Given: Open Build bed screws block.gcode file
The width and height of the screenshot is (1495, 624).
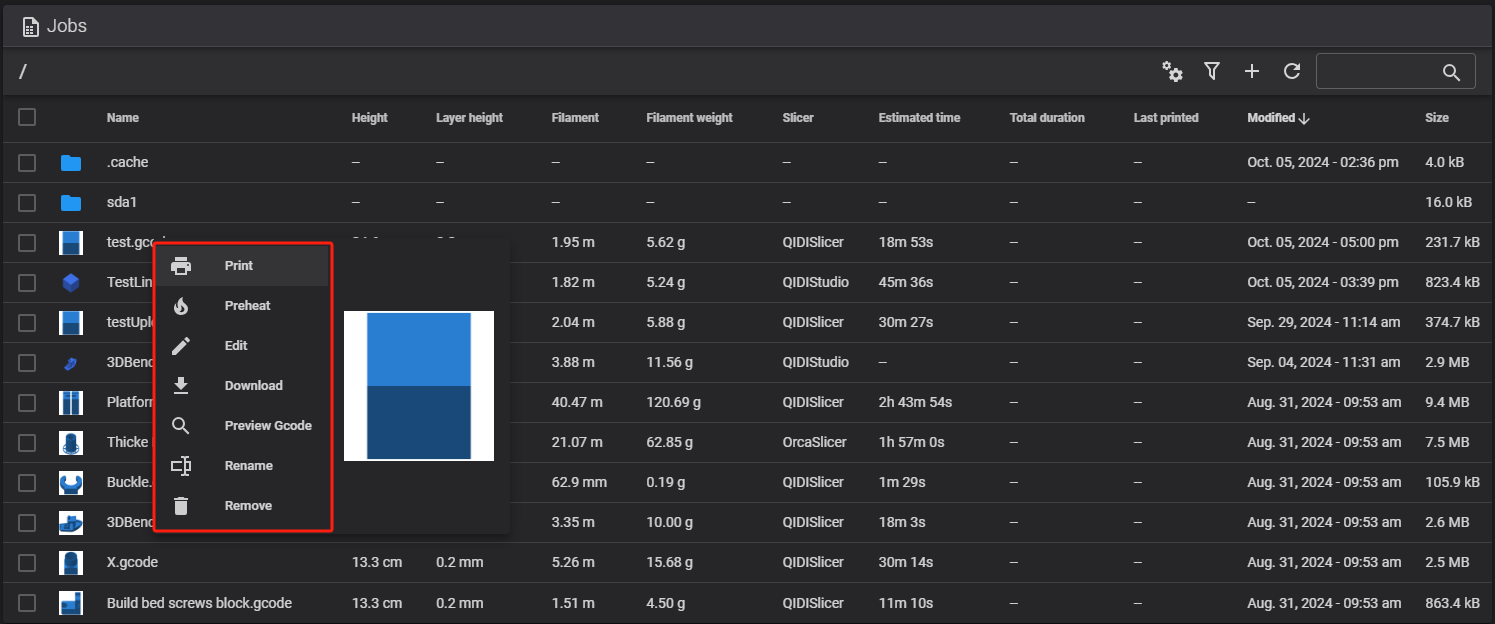Looking at the screenshot, I should click(199, 603).
